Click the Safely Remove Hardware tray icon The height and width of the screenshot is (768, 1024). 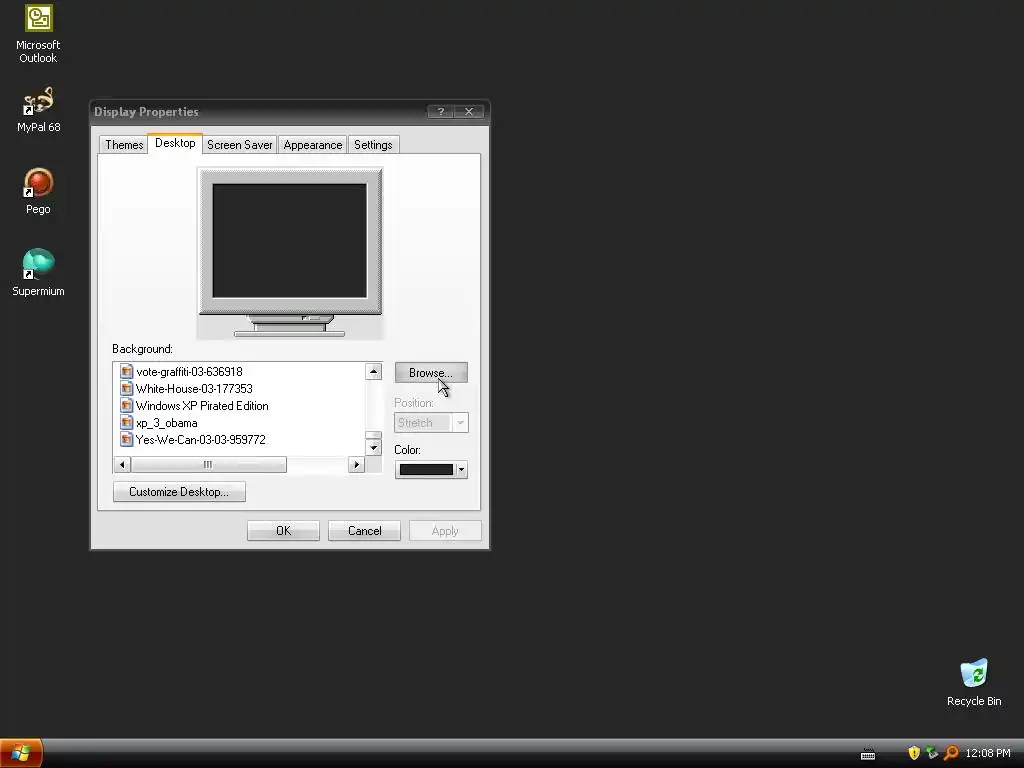click(x=933, y=753)
